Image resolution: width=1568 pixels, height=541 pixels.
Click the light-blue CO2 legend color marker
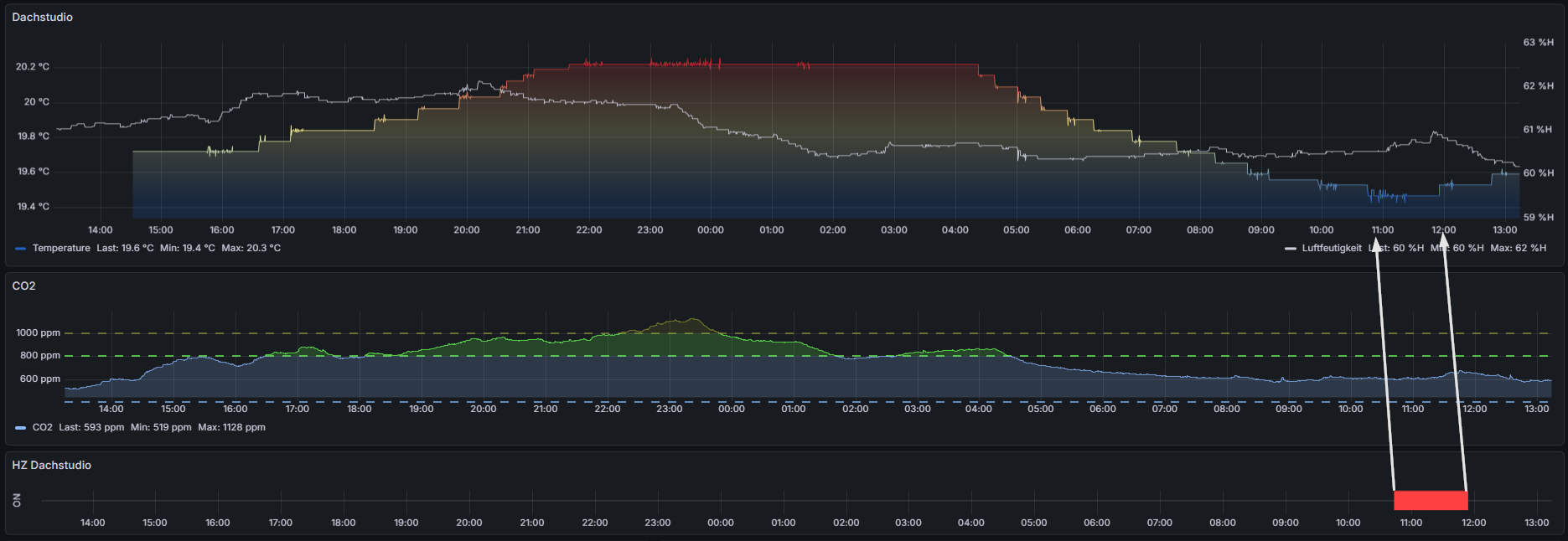click(21, 428)
